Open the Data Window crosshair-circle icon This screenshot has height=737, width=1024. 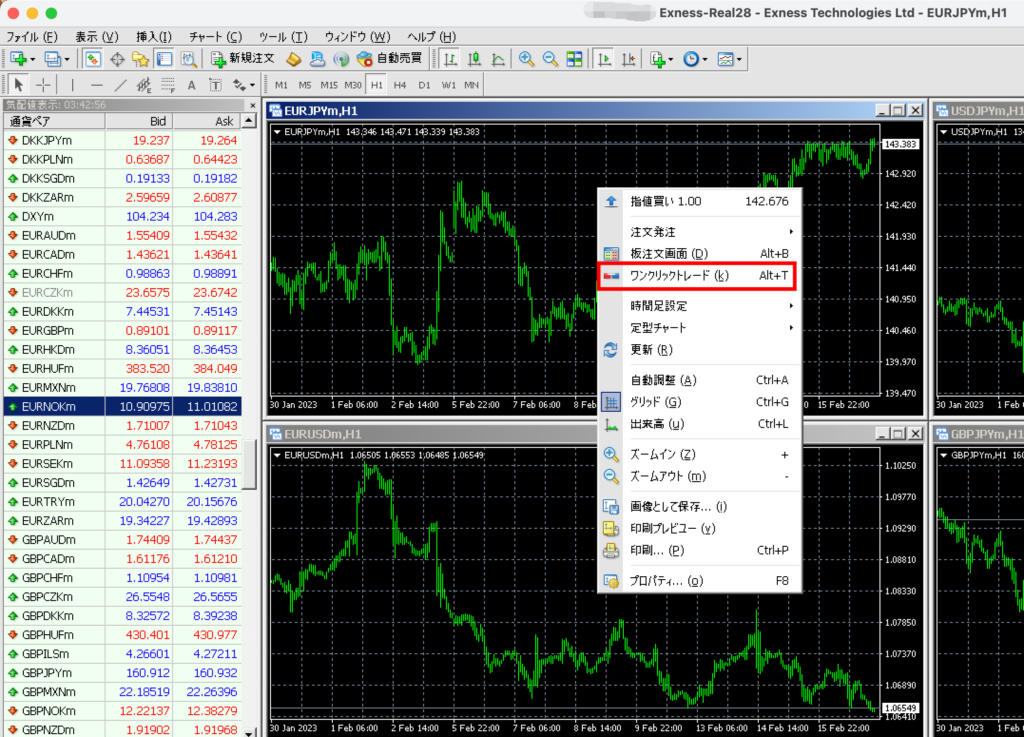(x=117, y=59)
